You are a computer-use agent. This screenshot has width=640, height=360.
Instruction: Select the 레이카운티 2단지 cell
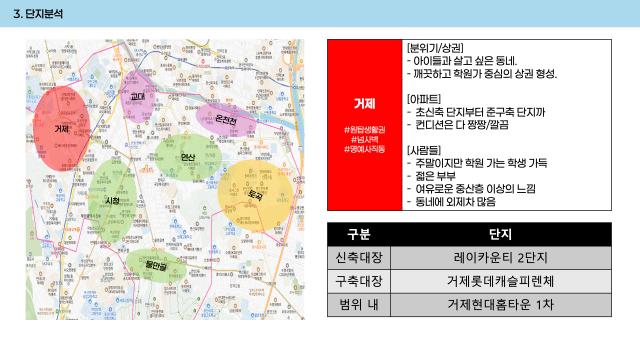pos(500,258)
